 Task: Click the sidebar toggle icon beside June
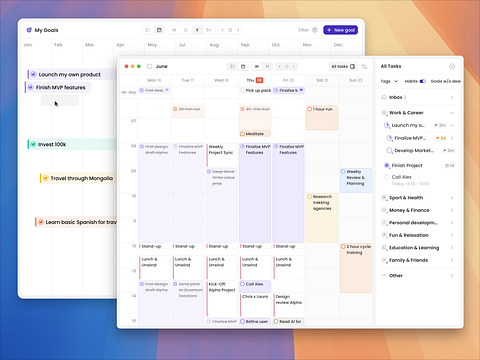(x=149, y=66)
